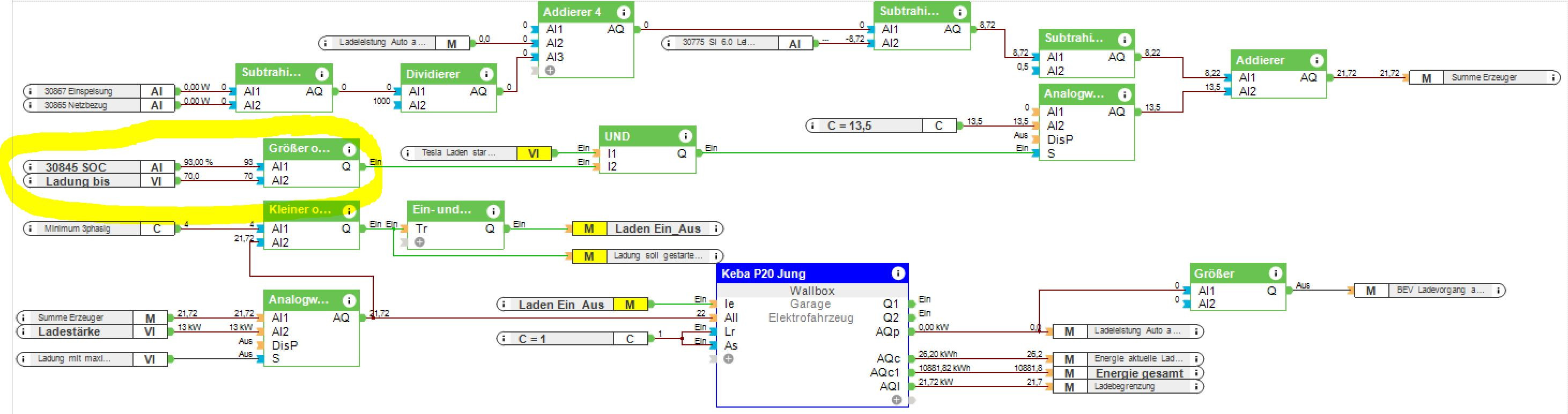
Task: Select the Addierer 4 block title
Action: (572, 12)
